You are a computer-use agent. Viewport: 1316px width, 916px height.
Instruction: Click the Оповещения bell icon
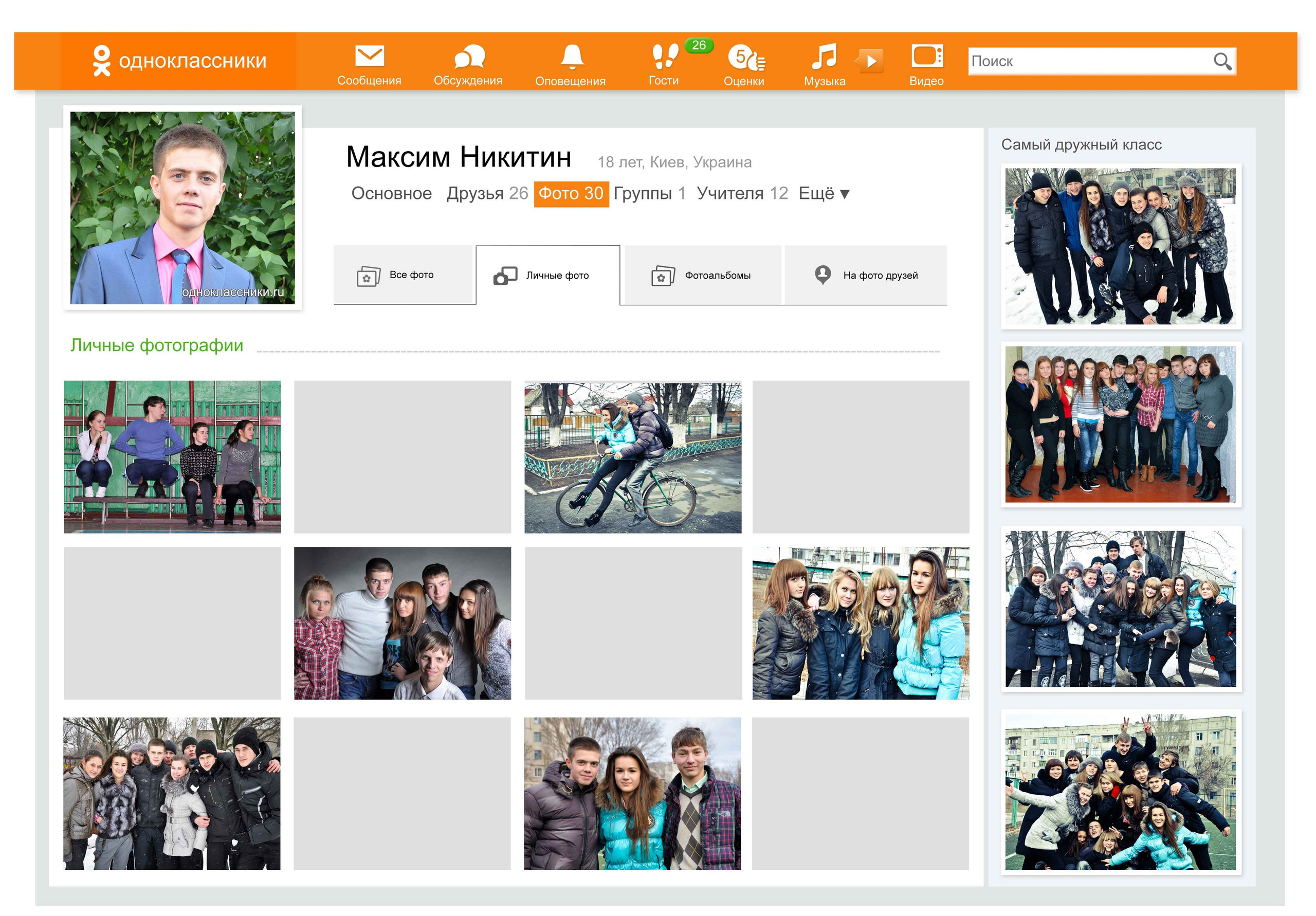pos(572,57)
